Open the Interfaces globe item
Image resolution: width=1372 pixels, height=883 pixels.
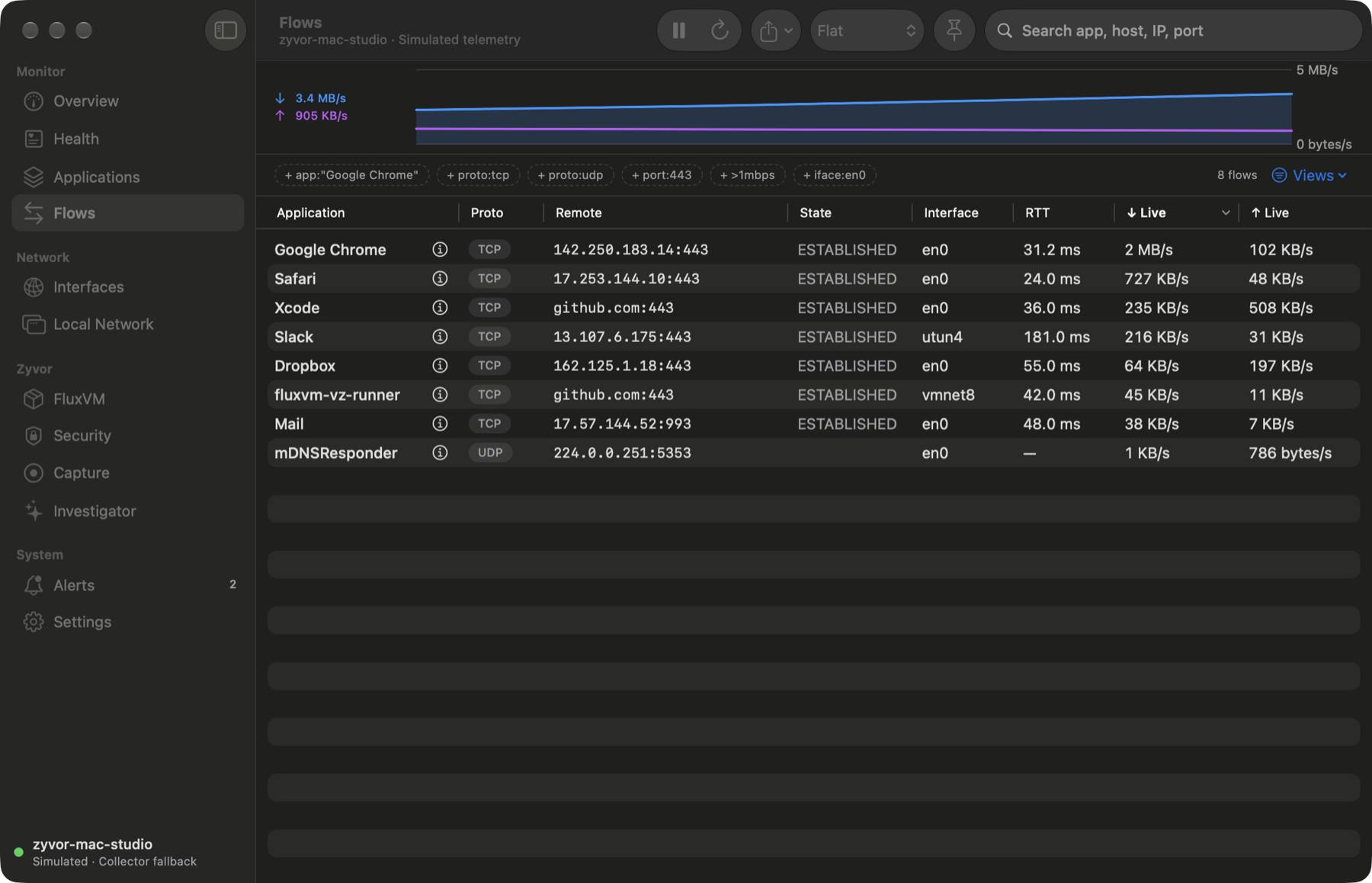(x=128, y=287)
